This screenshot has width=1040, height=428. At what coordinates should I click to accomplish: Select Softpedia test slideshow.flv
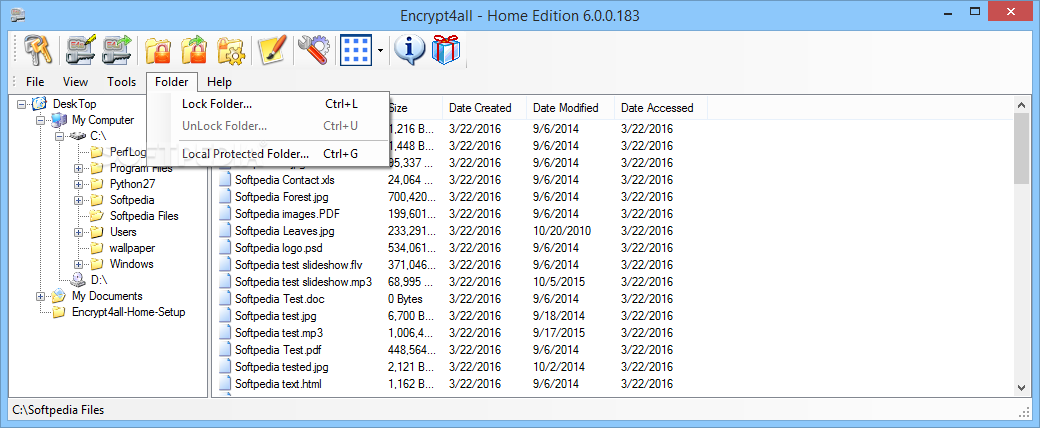[x=299, y=265]
